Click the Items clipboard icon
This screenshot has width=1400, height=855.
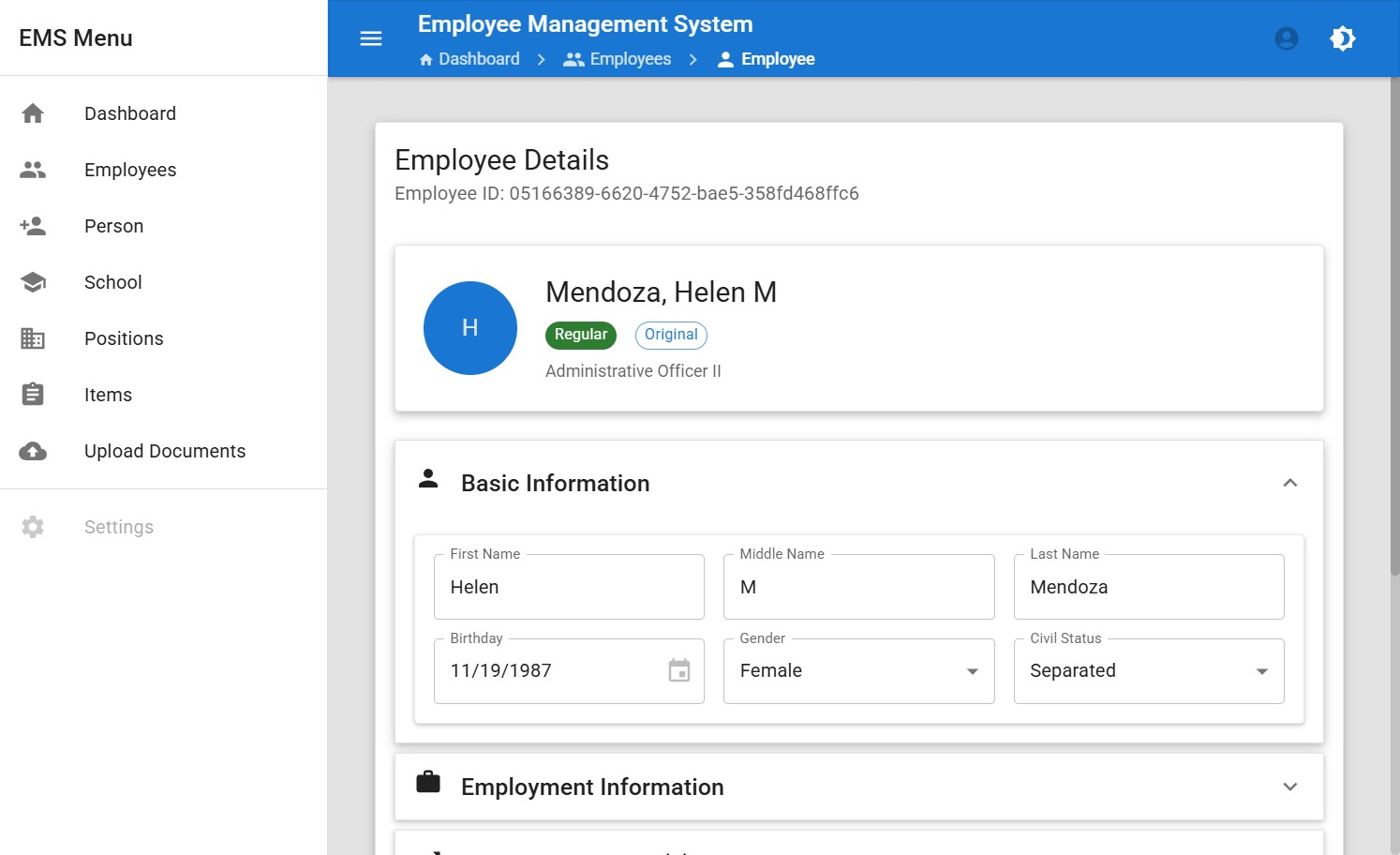point(33,395)
